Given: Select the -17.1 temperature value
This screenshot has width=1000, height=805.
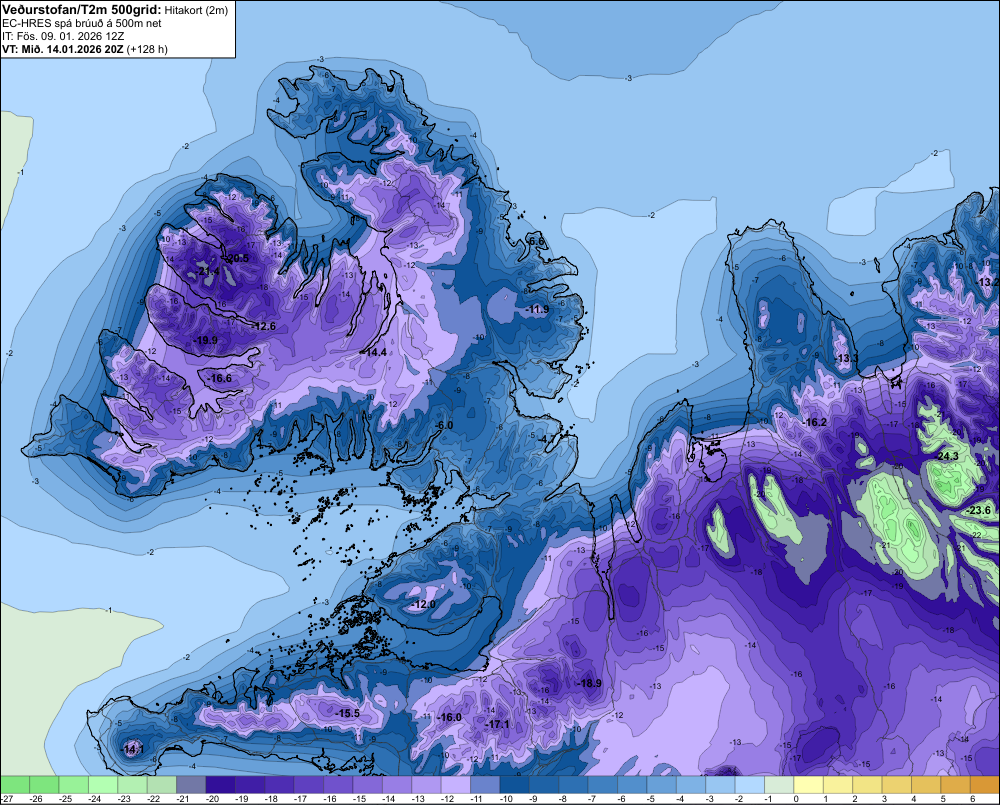Looking at the screenshot, I should coord(497,724).
